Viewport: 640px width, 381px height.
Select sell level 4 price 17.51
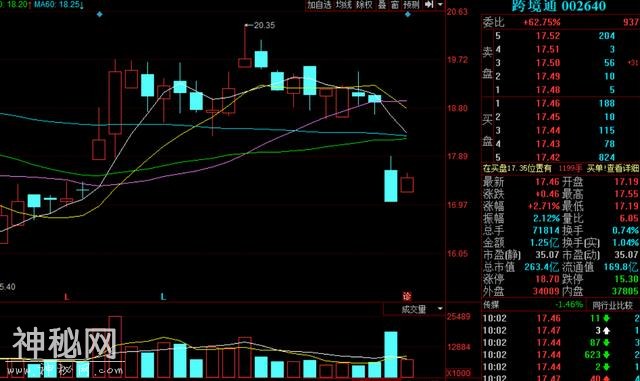tap(548, 49)
